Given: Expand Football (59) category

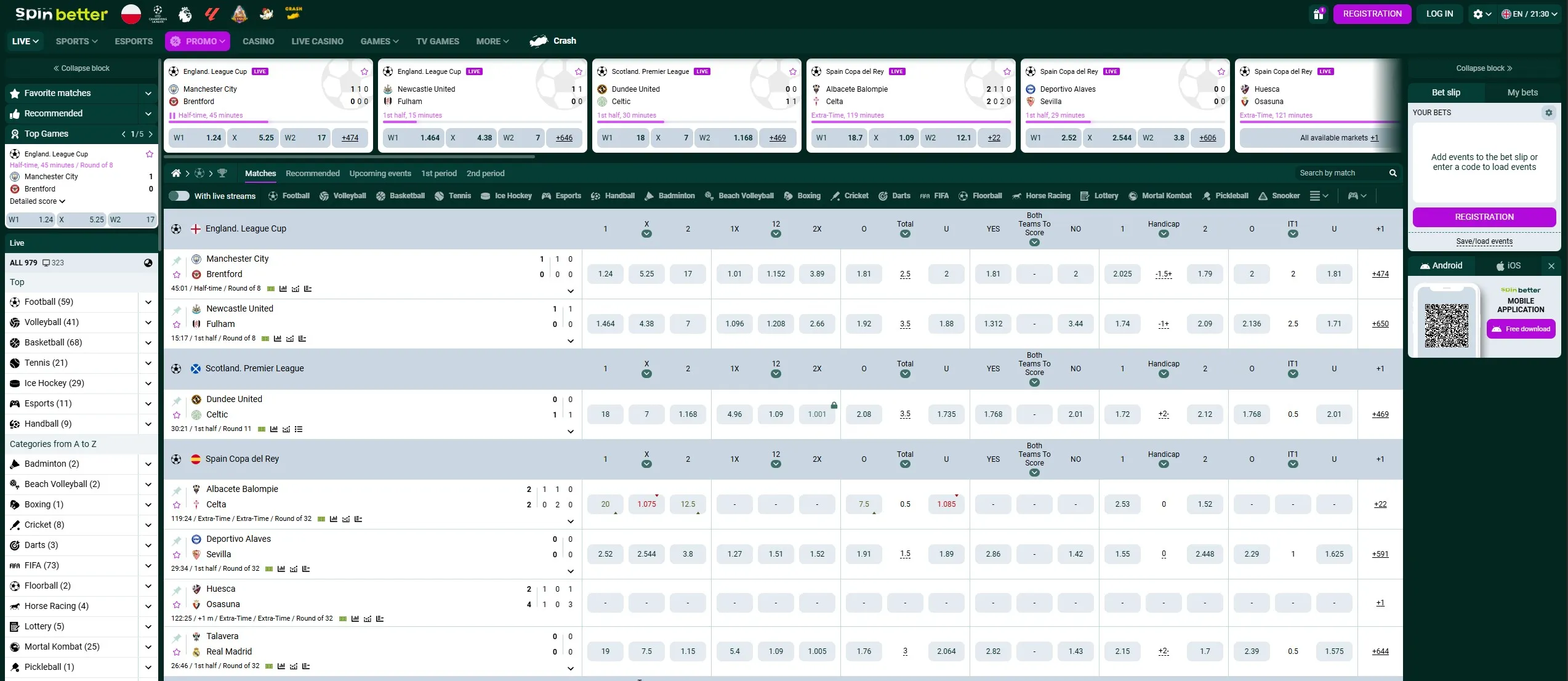Looking at the screenshot, I should click(x=148, y=302).
